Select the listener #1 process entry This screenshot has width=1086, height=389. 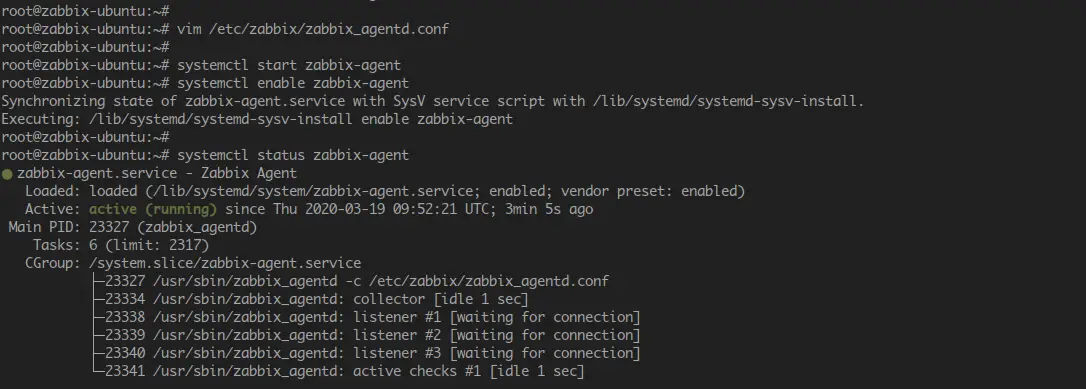pyautogui.click(x=366, y=317)
